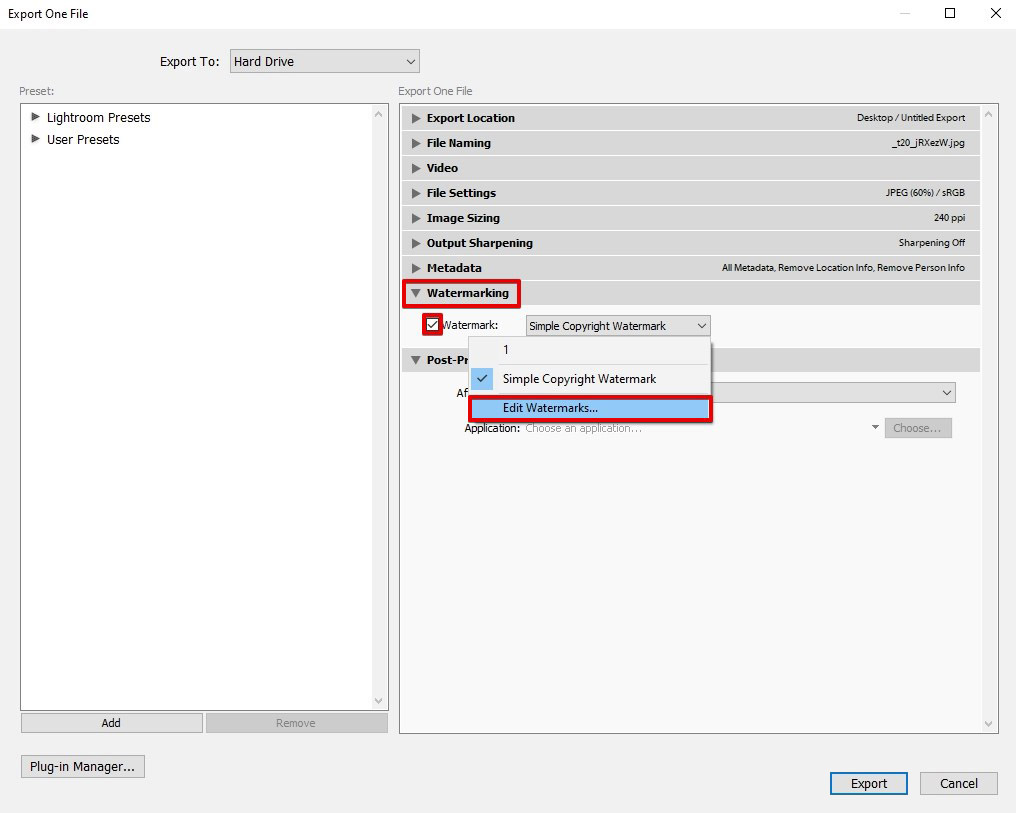Expand the File Naming section
Viewport: 1016px width, 813px height.
click(x=416, y=143)
